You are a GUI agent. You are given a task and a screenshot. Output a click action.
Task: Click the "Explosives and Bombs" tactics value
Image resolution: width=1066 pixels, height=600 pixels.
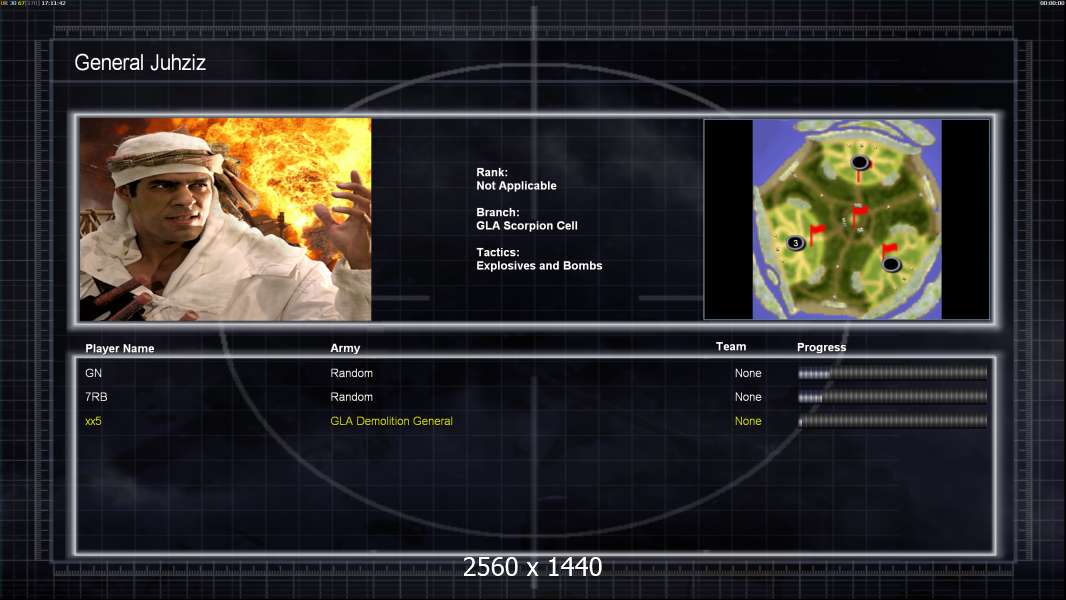point(539,266)
